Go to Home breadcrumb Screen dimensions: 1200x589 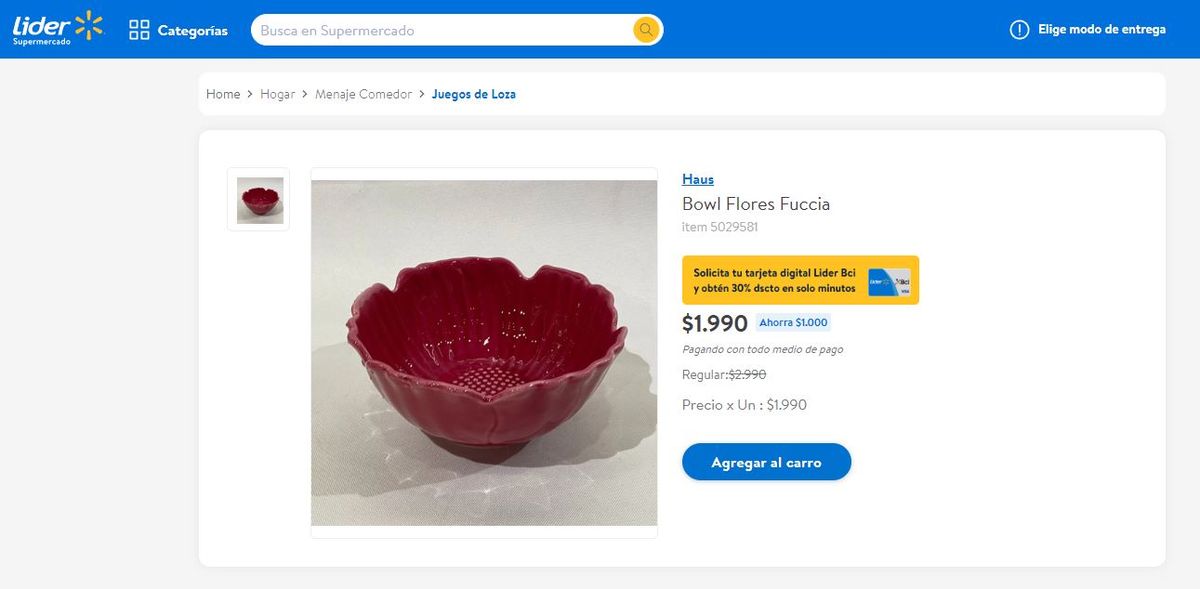pyautogui.click(x=223, y=94)
